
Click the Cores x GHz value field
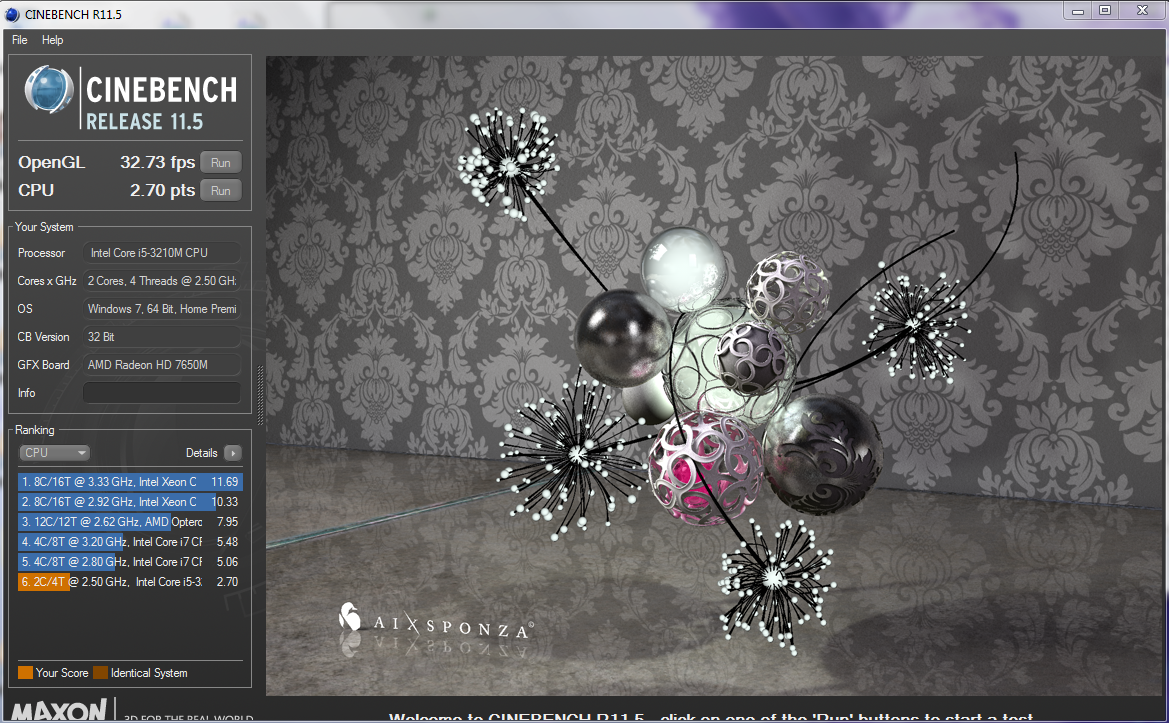(x=162, y=281)
